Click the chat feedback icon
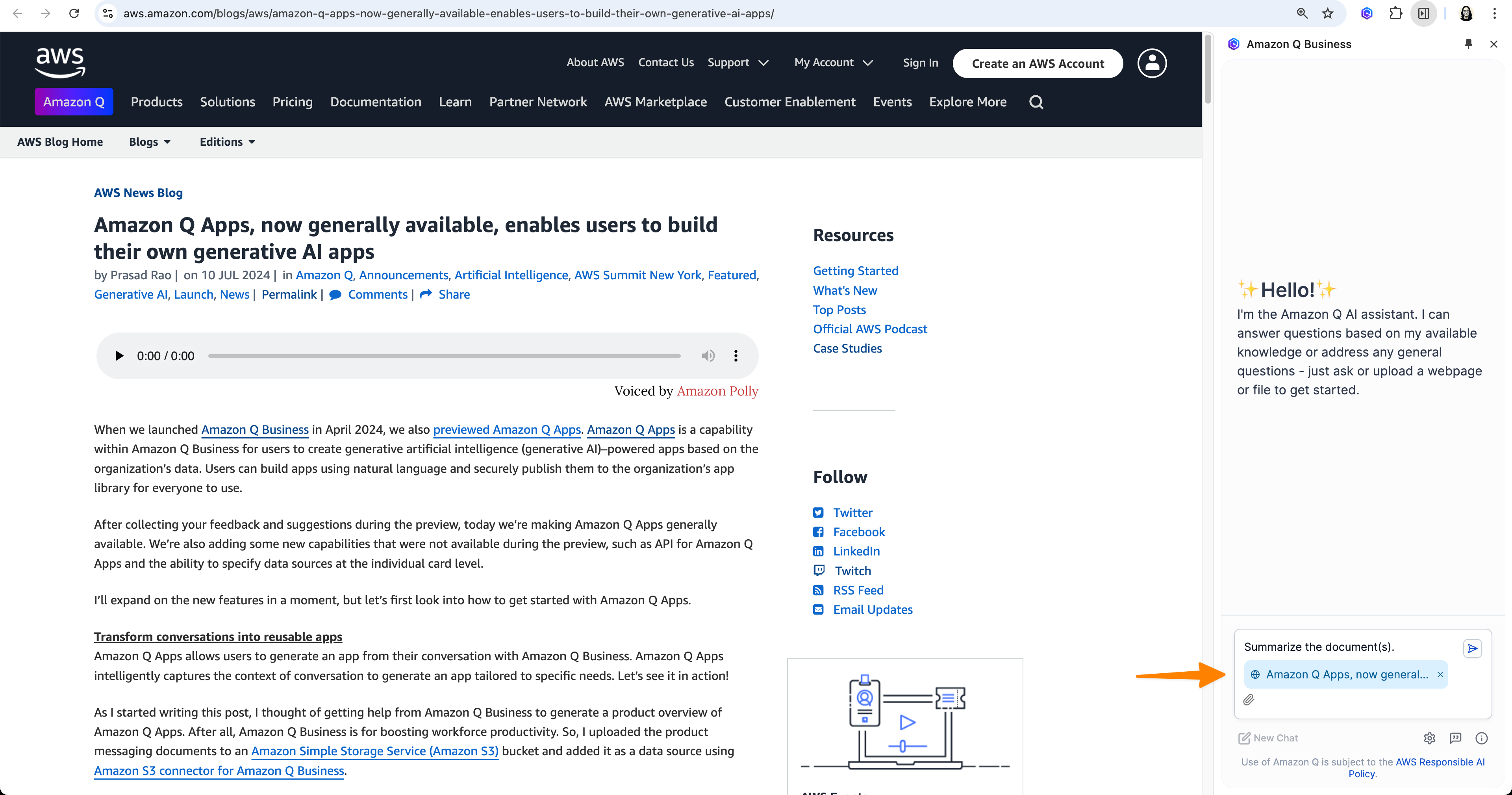Screen dimensions: 1512x795 pyautogui.click(x=1455, y=738)
